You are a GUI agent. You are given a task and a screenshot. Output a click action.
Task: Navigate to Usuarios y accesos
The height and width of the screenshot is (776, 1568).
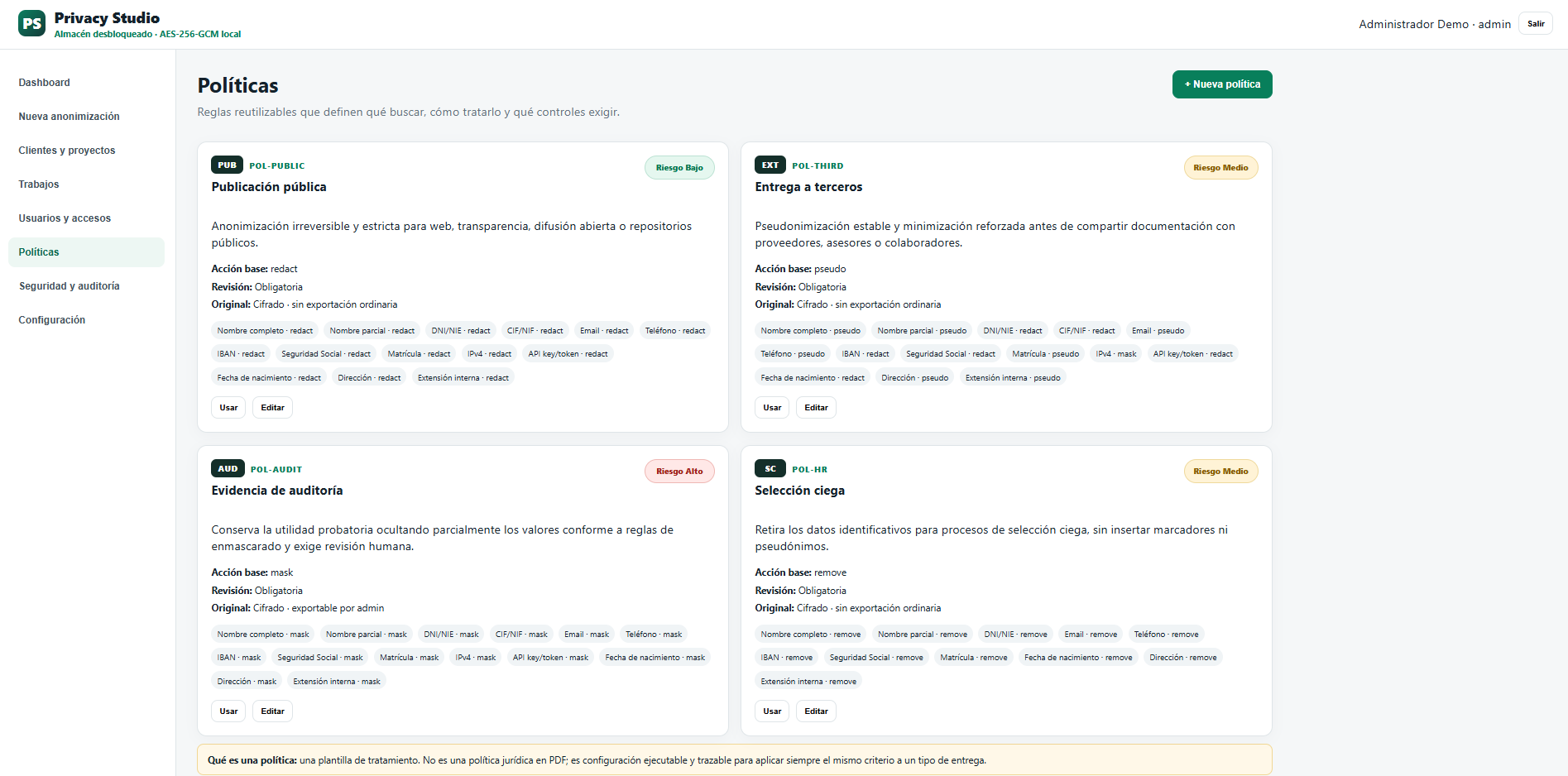tap(86, 218)
